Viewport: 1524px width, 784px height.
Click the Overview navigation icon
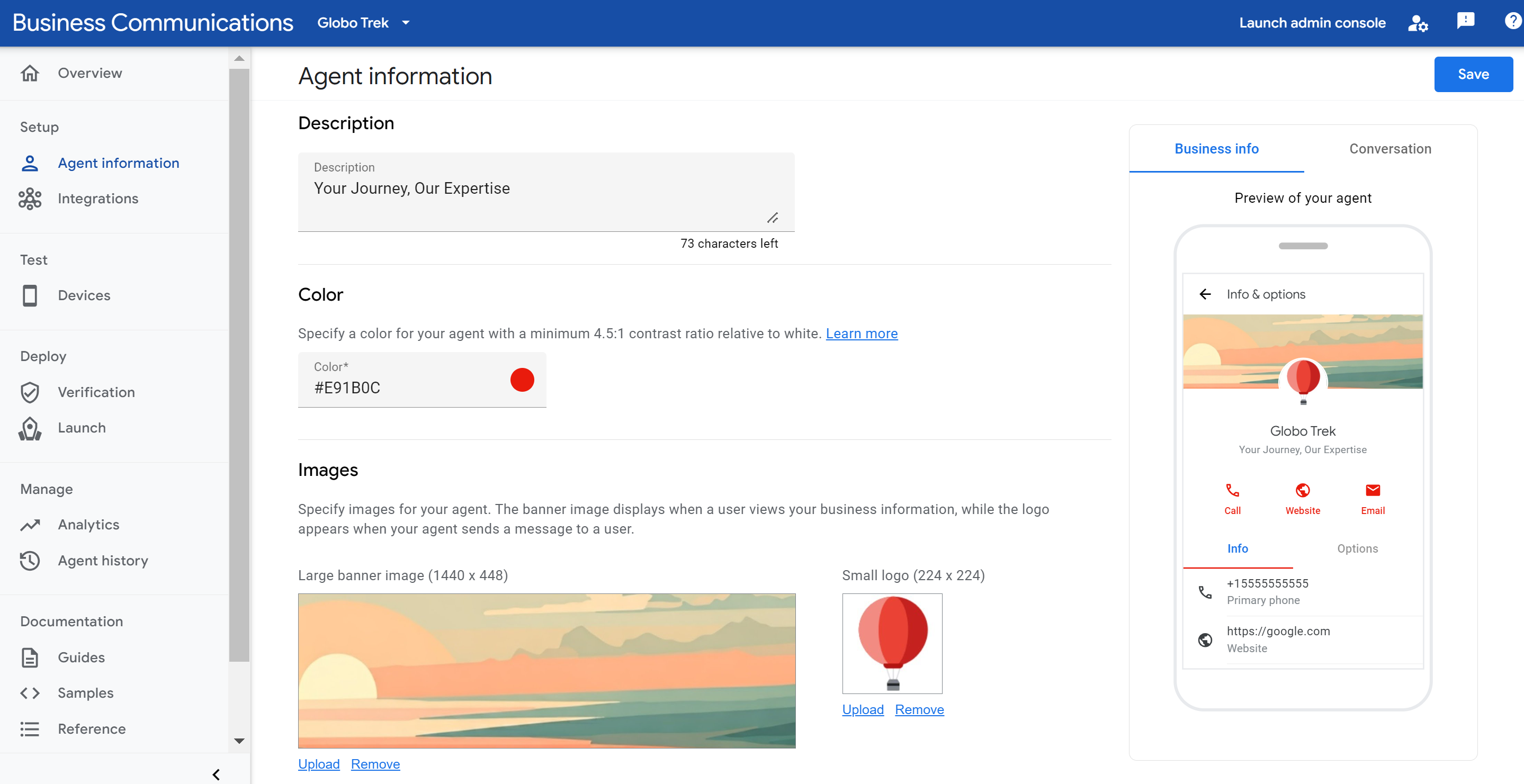(x=29, y=72)
